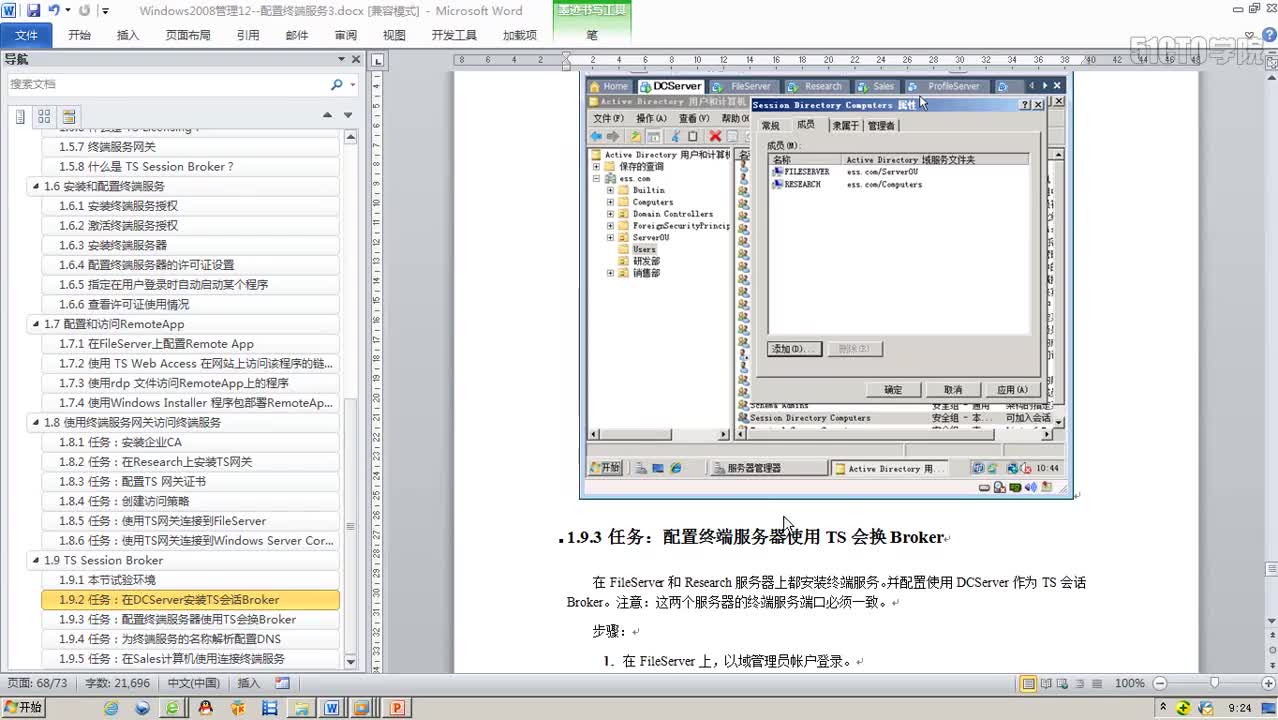Switch to Web Layout view button
Image resolution: width=1278 pixels, height=720 pixels.
[x=1064, y=684]
